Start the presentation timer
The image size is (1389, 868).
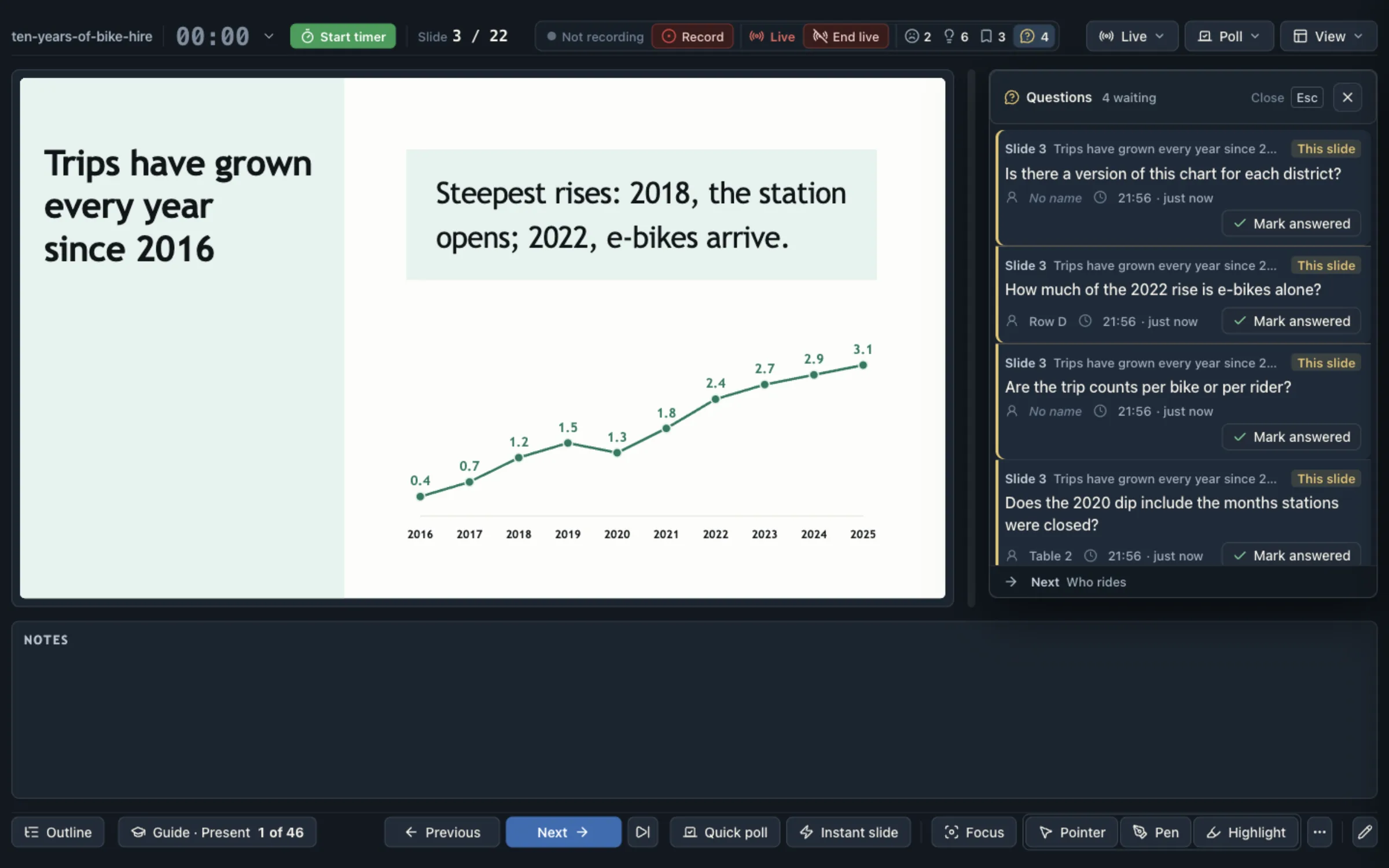tap(343, 36)
